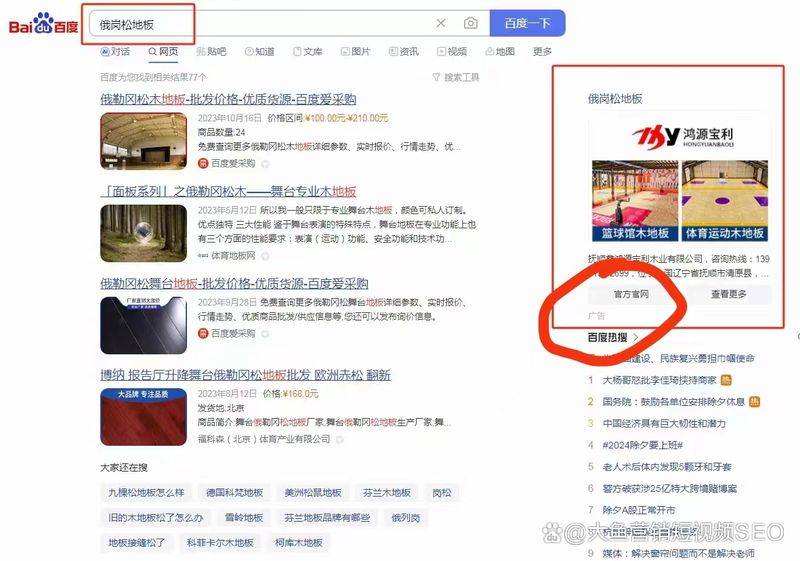Clear the search box with the X icon
This screenshot has width=800, height=561.
click(441, 23)
